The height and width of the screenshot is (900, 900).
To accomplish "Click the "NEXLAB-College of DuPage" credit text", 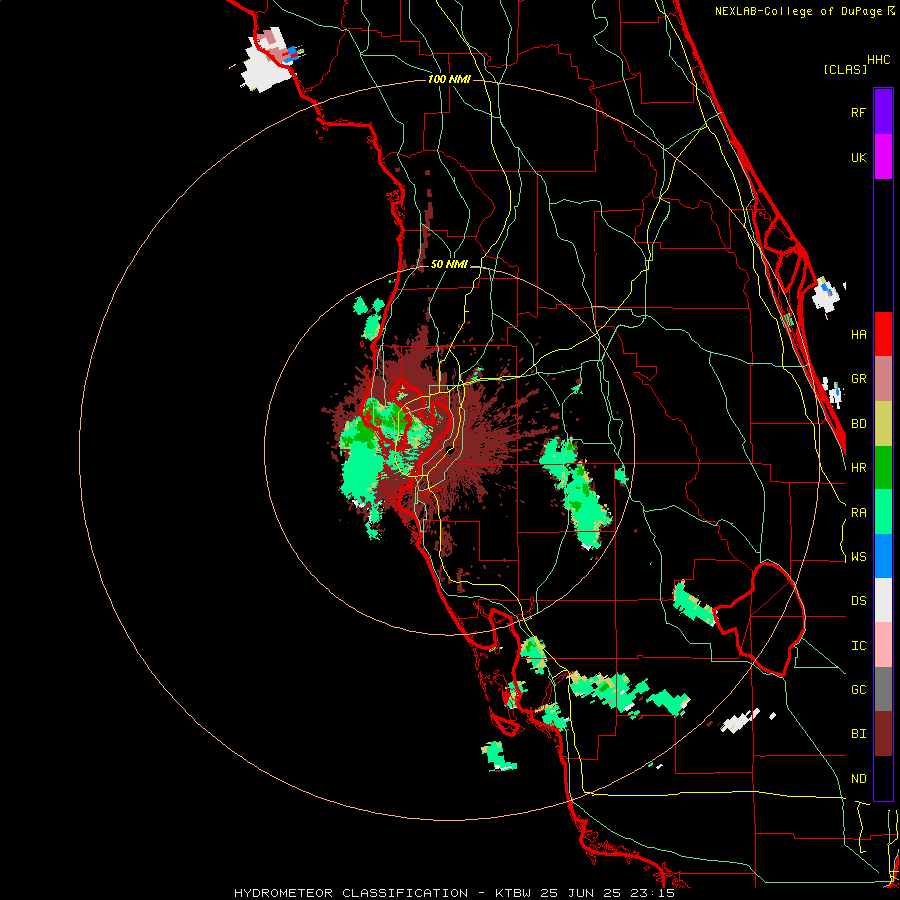I will (799, 11).
